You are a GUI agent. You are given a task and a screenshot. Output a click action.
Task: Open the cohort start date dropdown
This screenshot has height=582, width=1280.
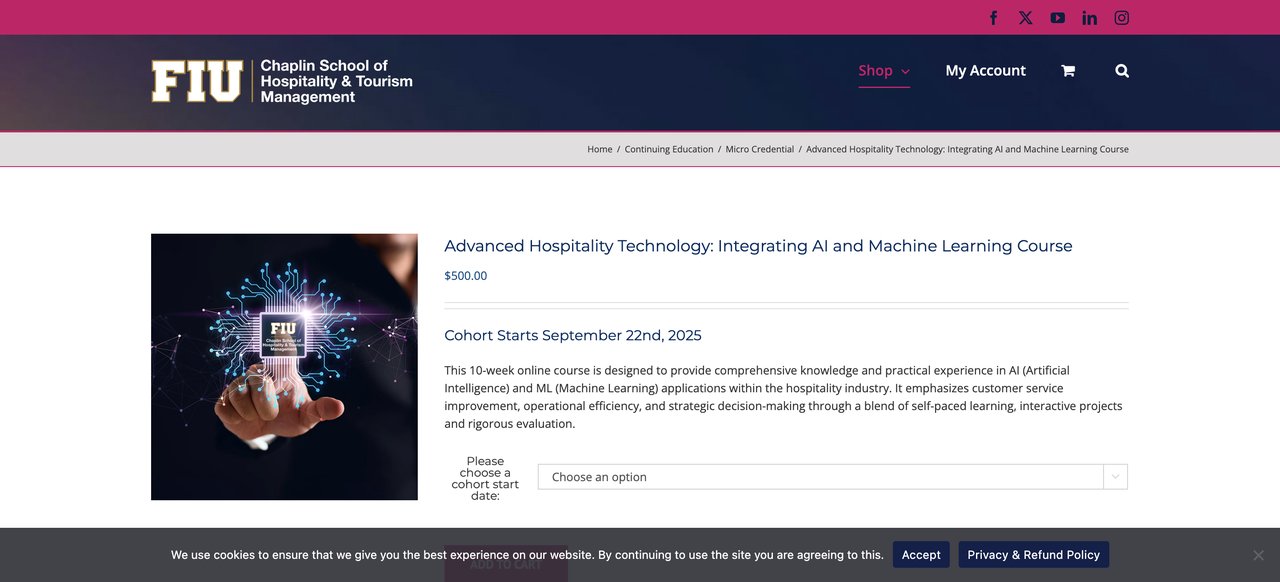pyautogui.click(x=820, y=477)
